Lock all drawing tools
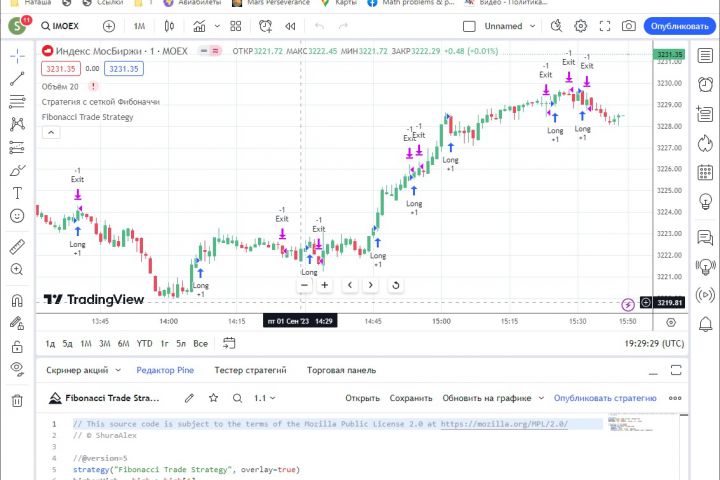The image size is (720, 480). 17,346
